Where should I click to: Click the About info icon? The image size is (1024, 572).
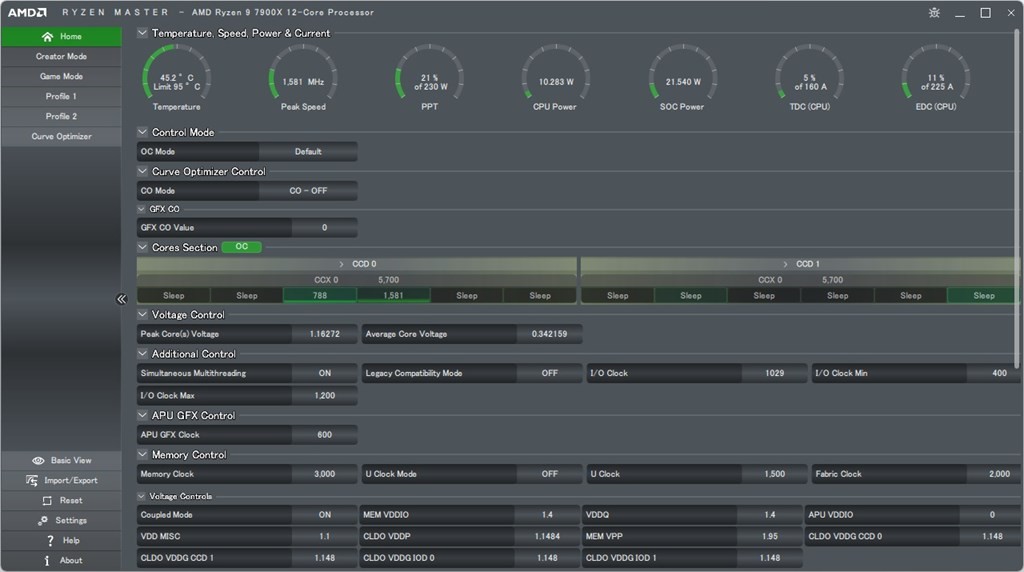[47, 561]
